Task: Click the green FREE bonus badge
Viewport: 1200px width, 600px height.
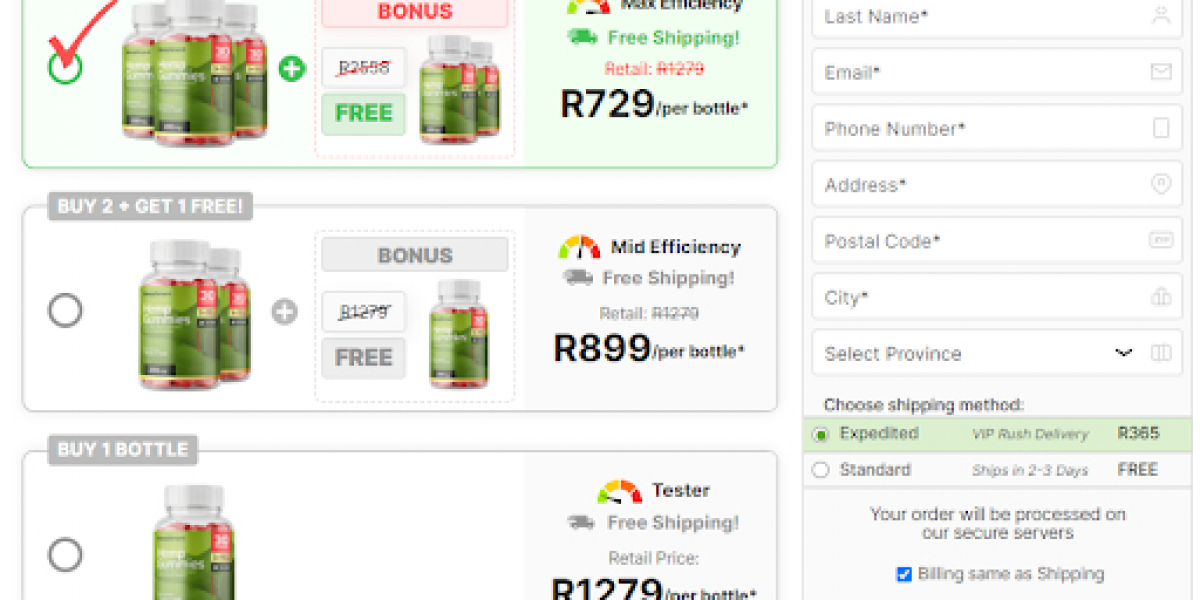Action: pyautogui.click(x=363, y=114)
